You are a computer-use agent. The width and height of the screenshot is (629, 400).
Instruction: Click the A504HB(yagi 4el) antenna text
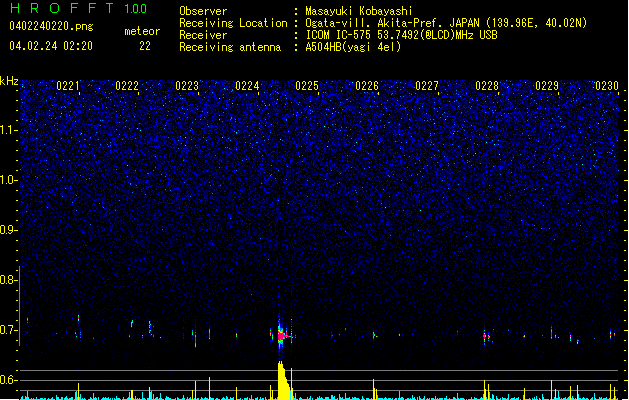353,47
